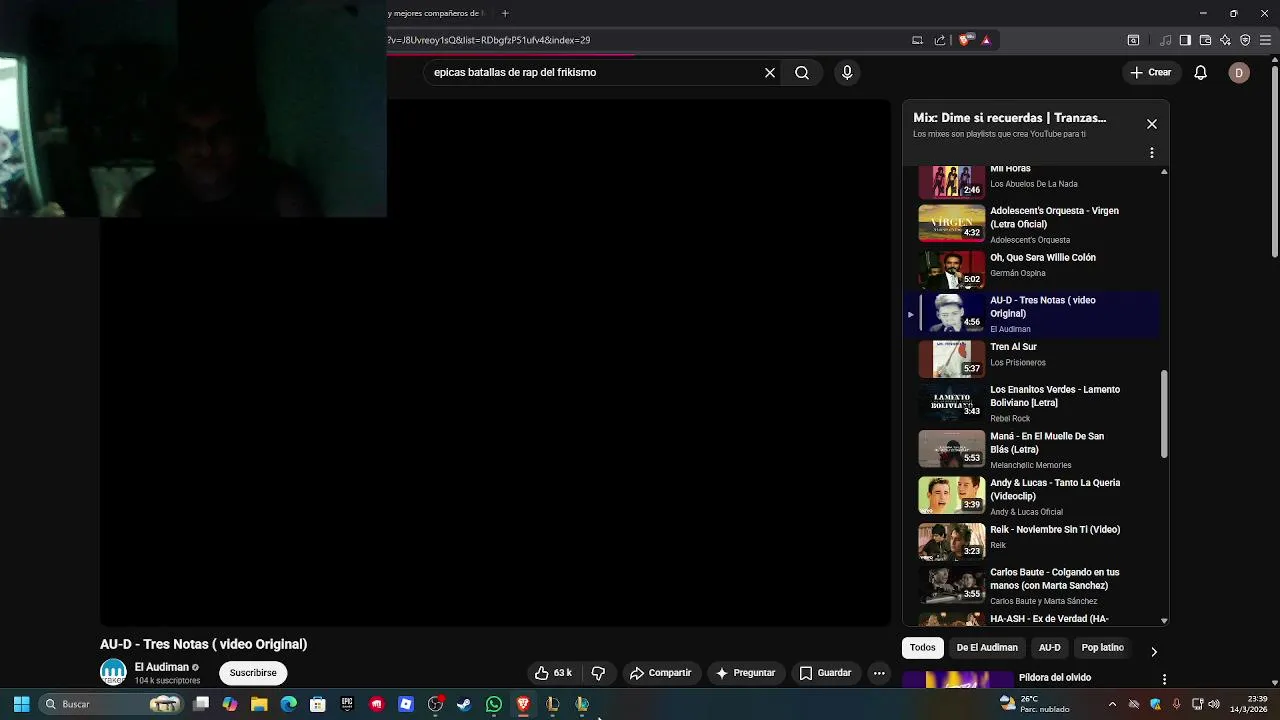Viewport: 1280px width, 720px height.
Task: Close the Mix playlist panel
Action: pos(1152,124)
